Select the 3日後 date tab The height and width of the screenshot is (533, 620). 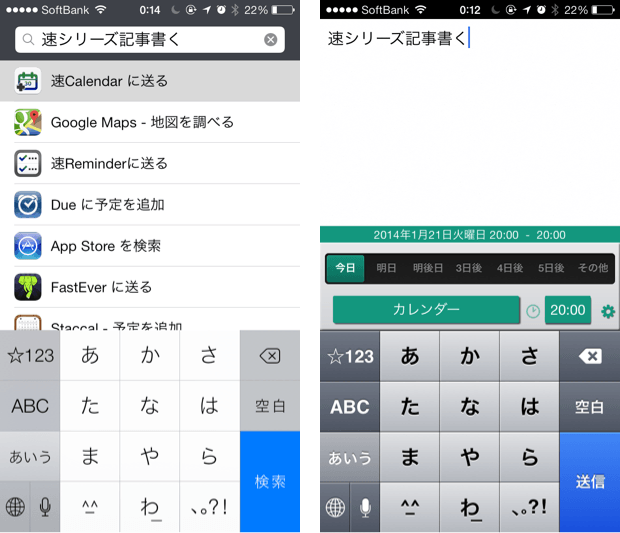pos(469,268)
